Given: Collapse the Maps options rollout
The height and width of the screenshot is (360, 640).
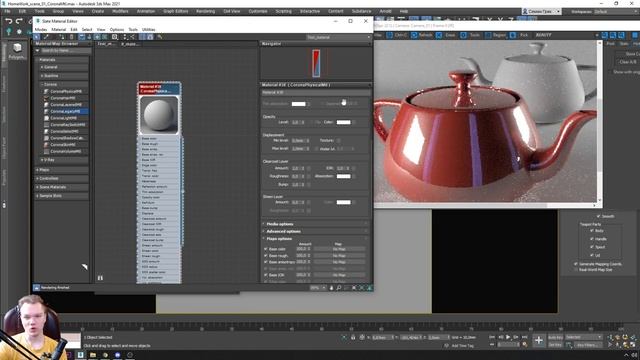Looking at the screenshot, I should coord(316,239).
